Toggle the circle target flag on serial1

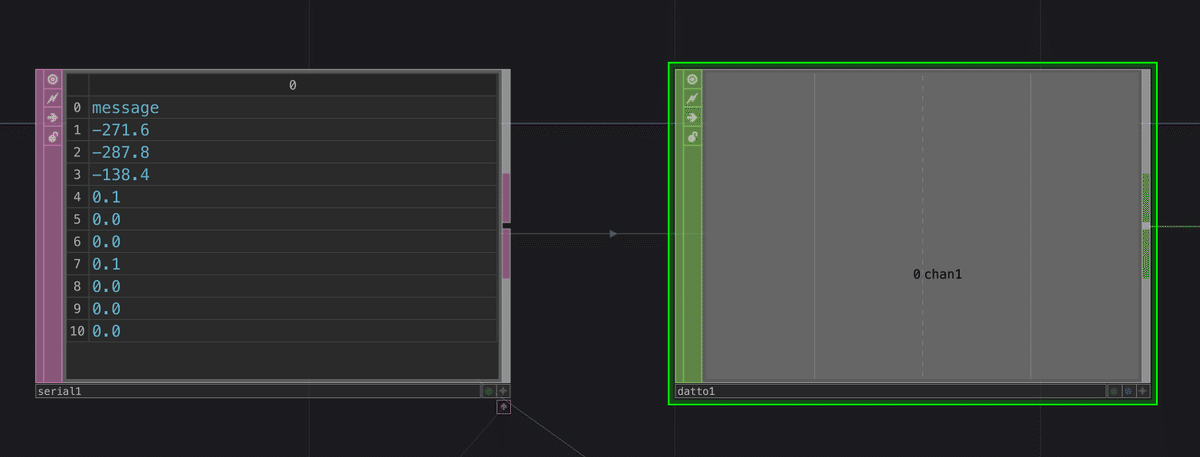53,79
